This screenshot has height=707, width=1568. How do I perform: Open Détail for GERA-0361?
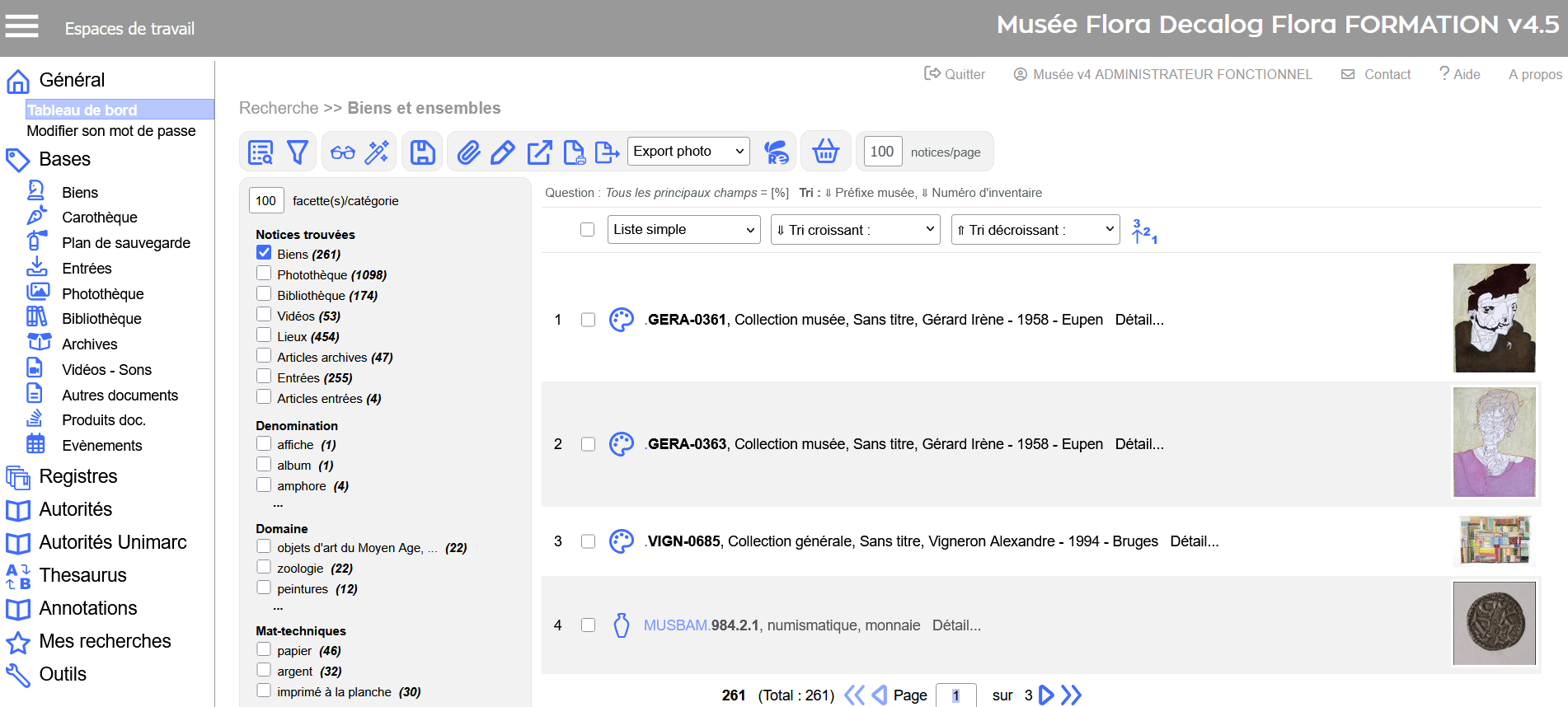[1139, 320]
